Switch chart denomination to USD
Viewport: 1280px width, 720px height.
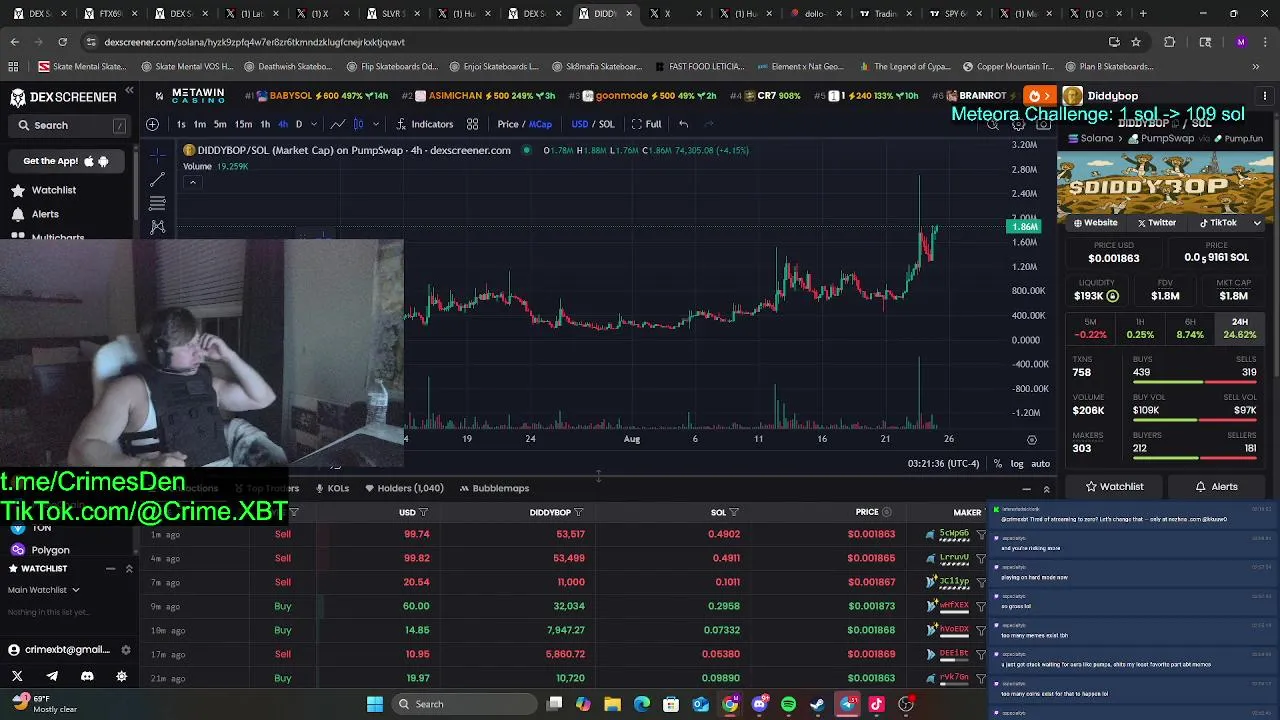[x=579, y=124]
